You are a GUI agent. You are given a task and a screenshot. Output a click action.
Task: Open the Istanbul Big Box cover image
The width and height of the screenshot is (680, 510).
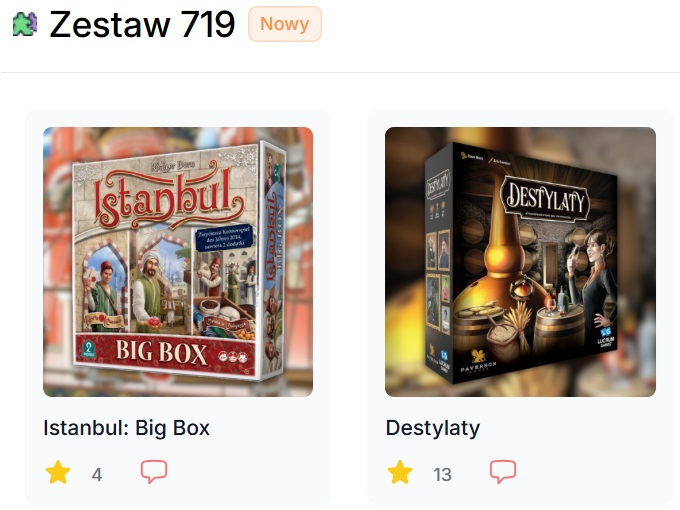click(178, 262)
